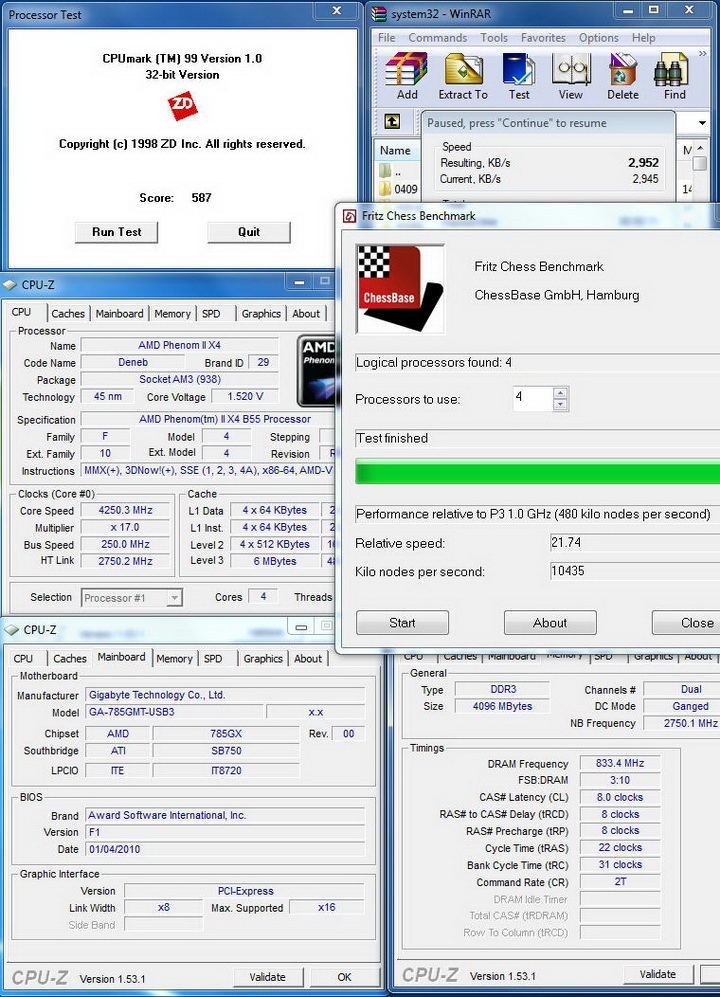Image resolution: width=720 pixels, height=997 pixels.
Task: Click the Name column header in WinRAR
Action: pyautogui.click(x=395, y=151)
